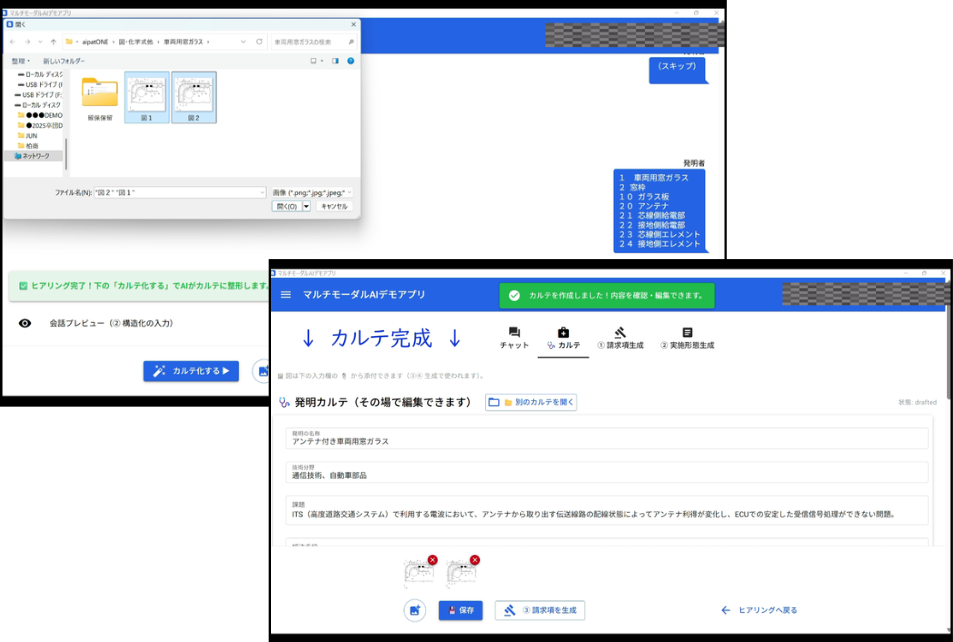Select the JUN folder in navigation tree
The image size is (953, 642).
click(30, 136)
